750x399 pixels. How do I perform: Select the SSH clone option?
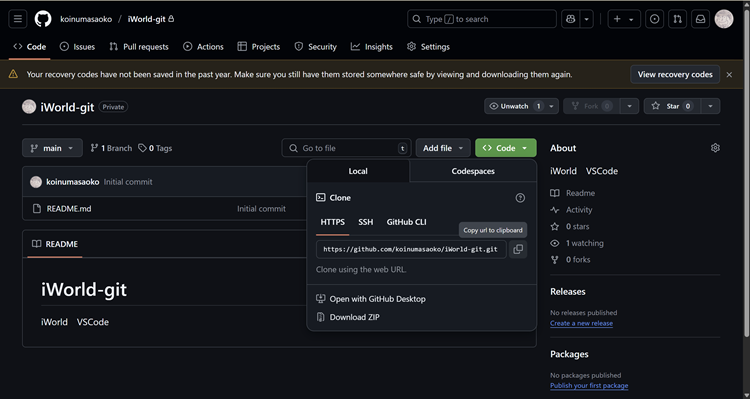pos(365,222)
